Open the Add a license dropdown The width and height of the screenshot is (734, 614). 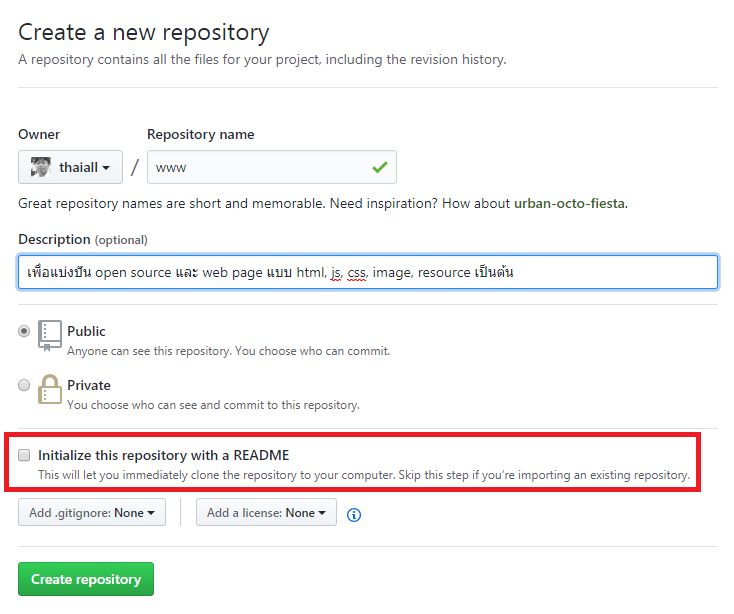[x=266, y=512]
